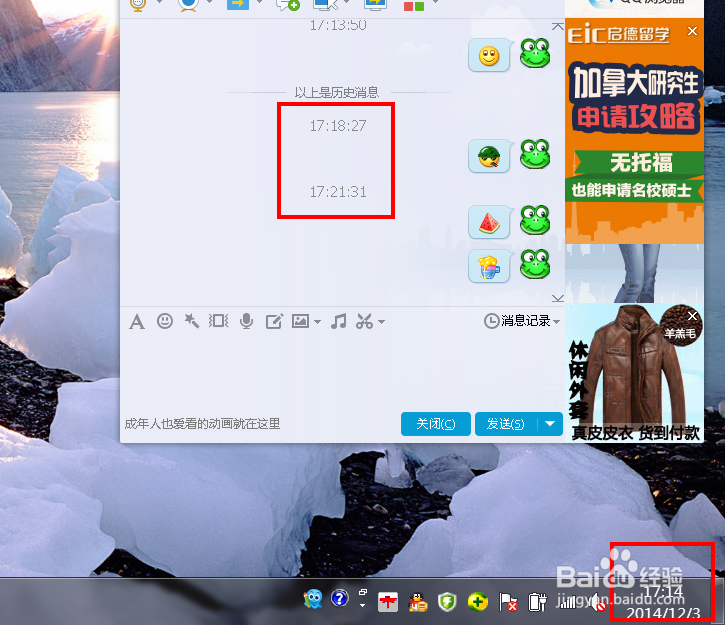
Task: Open the red-green apps icon
Action: (414, 6)
